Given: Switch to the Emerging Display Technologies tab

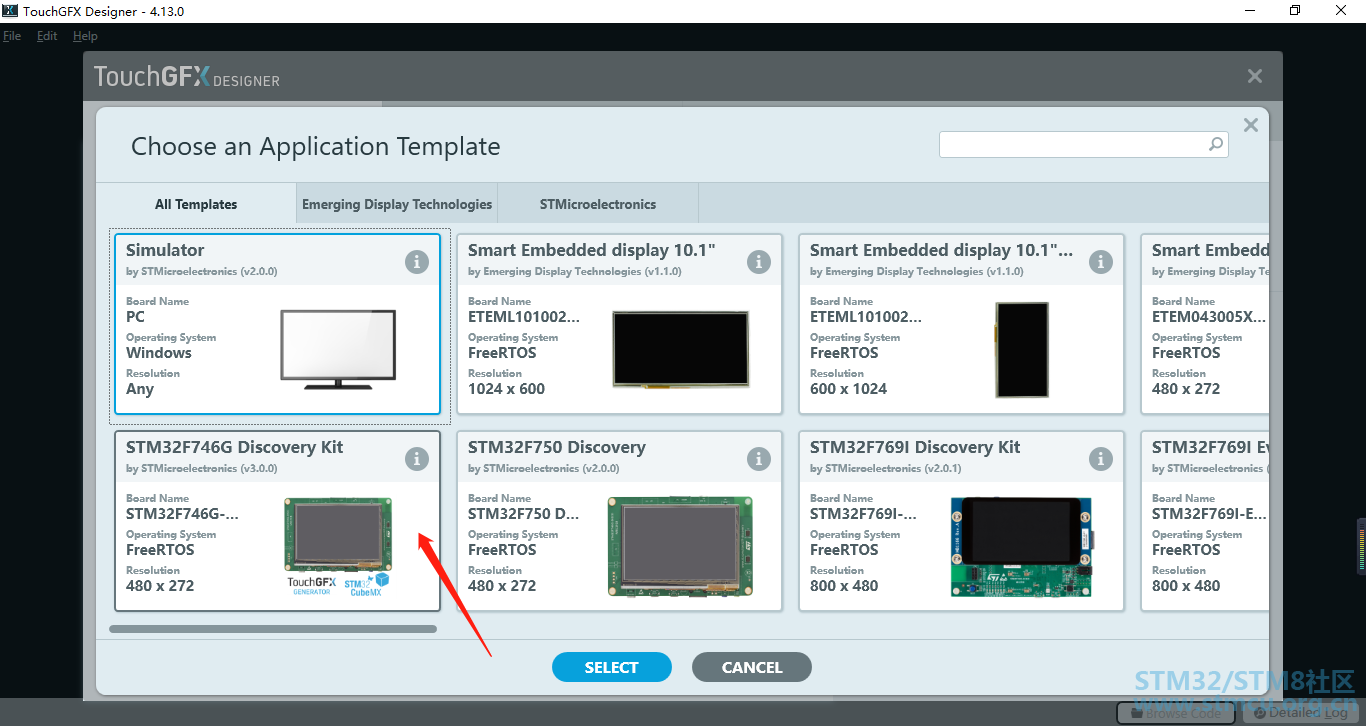Looking at the screenshot, I should [397, 204].
